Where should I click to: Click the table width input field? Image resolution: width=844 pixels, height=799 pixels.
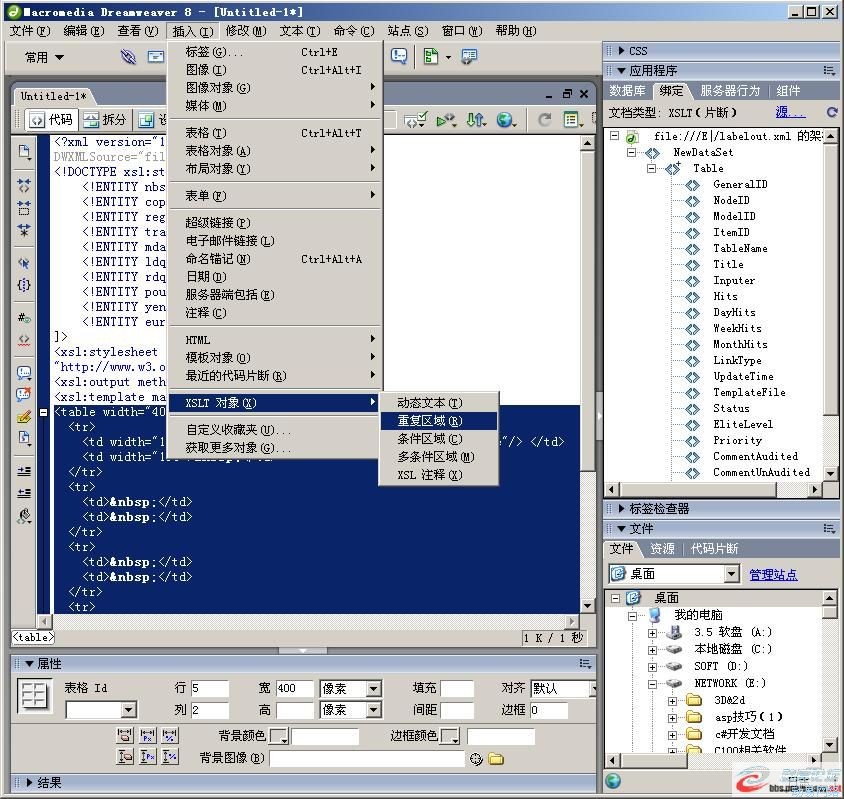(x=295, y=689)
